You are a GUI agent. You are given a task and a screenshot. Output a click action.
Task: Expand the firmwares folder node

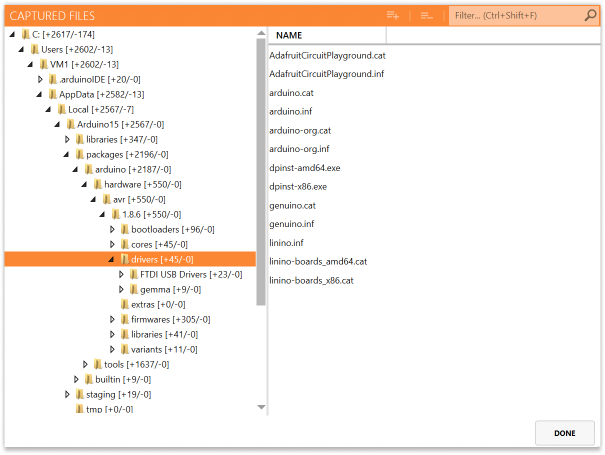click(112, 320)
